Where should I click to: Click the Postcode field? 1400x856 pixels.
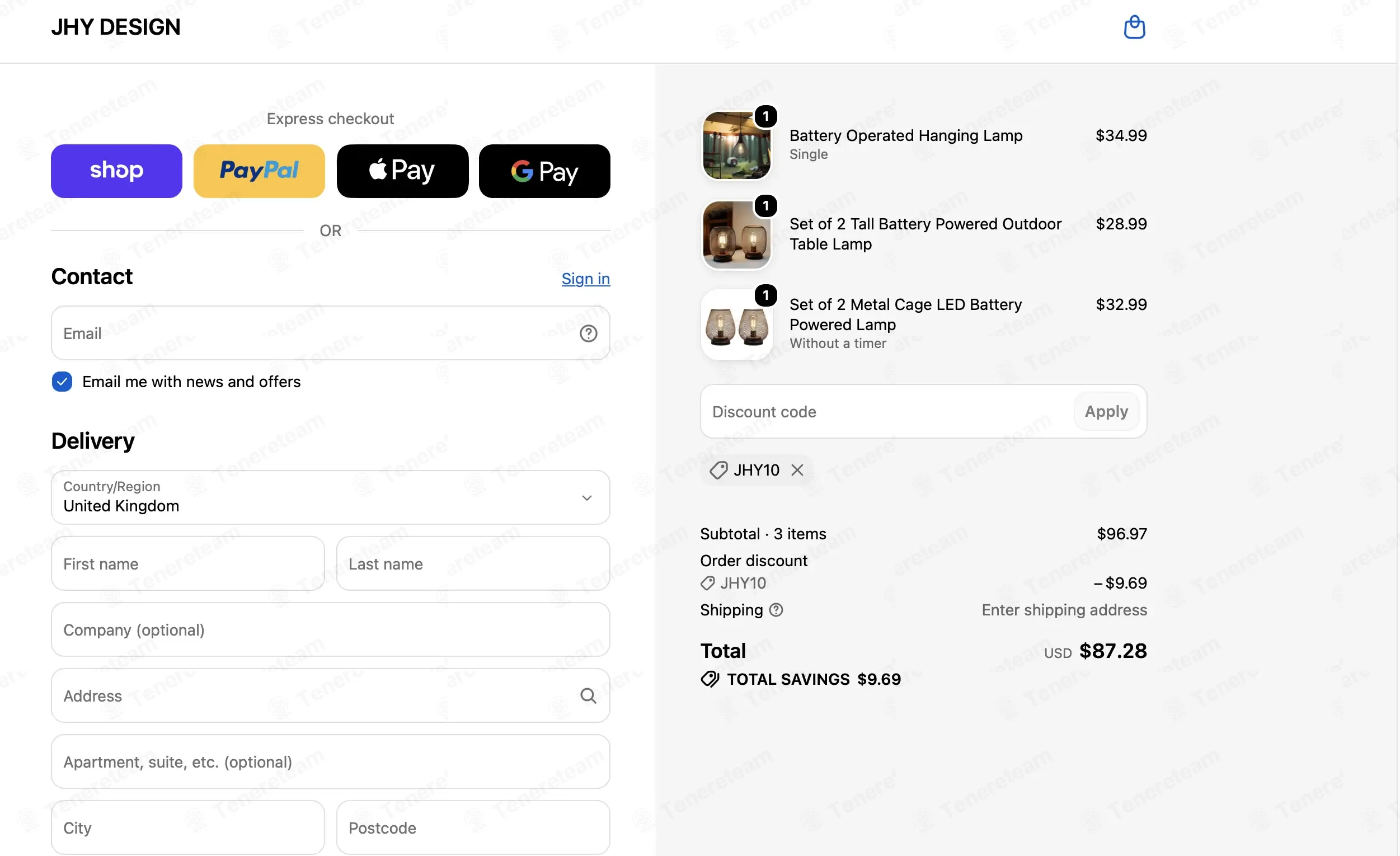473,827
